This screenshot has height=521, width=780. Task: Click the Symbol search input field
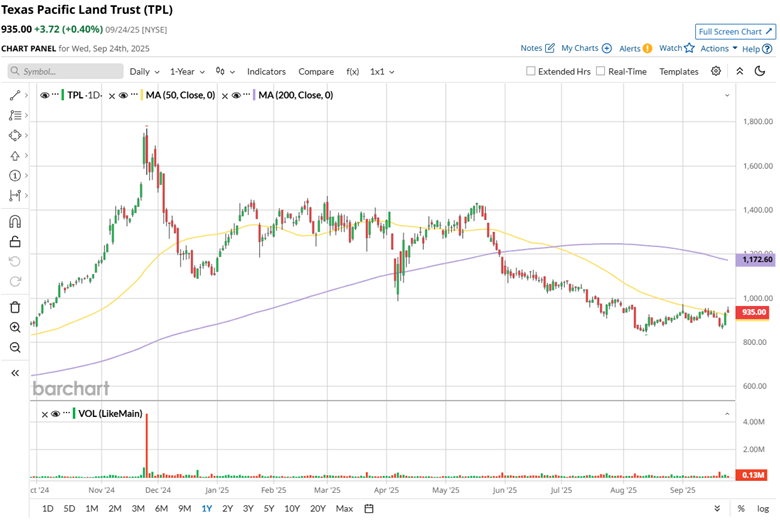coord(65,71)
